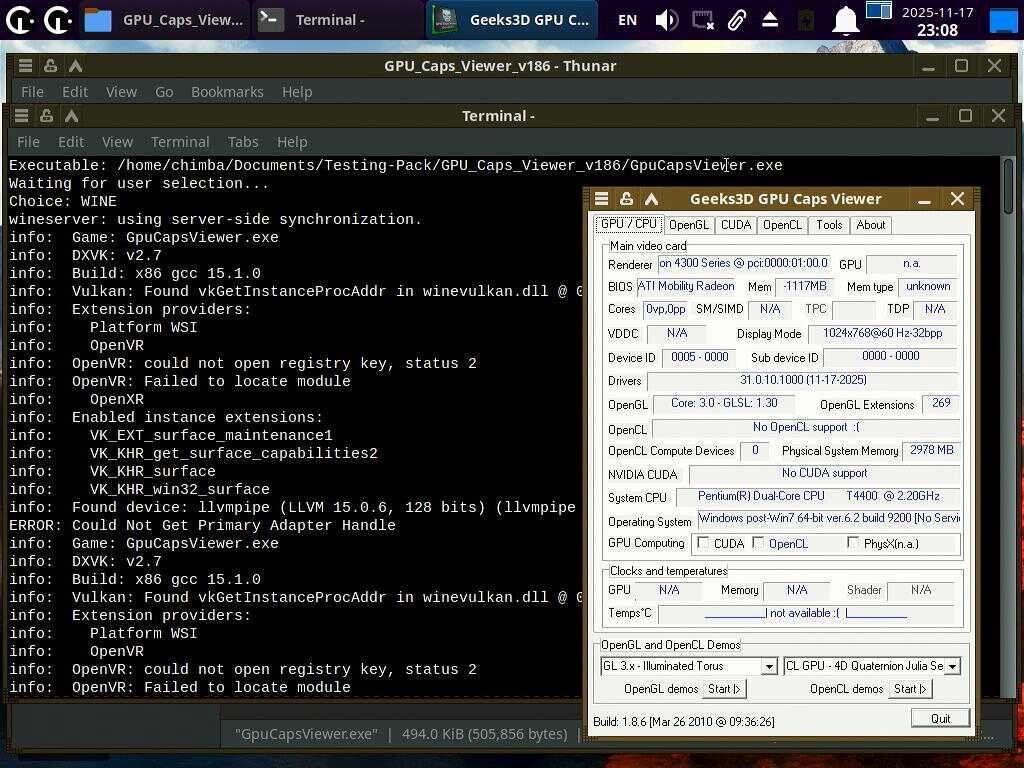The width and height of the screenshot is (1024, 768).
Task: Open Thunar window menu hamburger icon
Action: (25, 65)
